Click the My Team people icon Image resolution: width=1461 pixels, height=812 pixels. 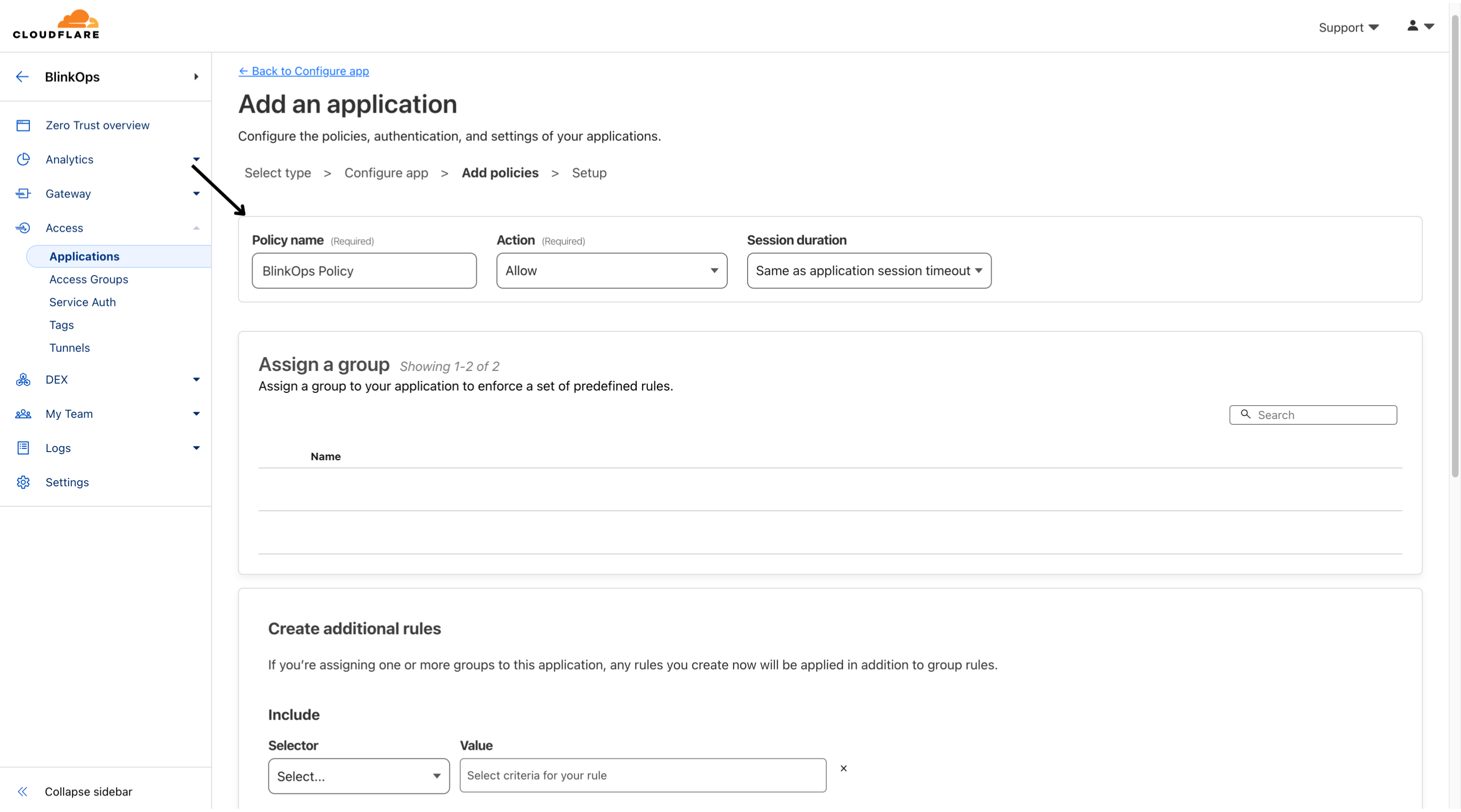(23, 414)
